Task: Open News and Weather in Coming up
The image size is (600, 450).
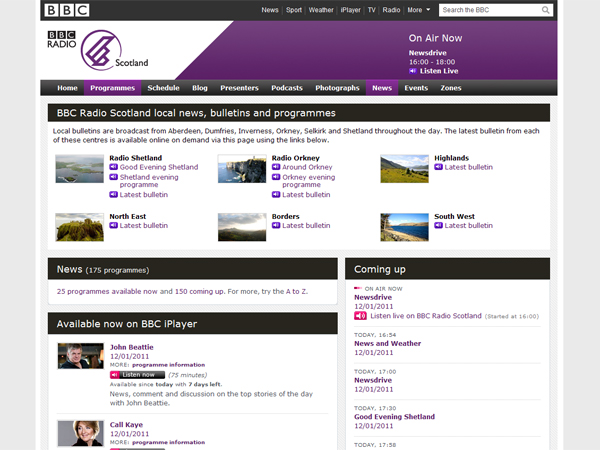Action: click(x=387, y=343)
